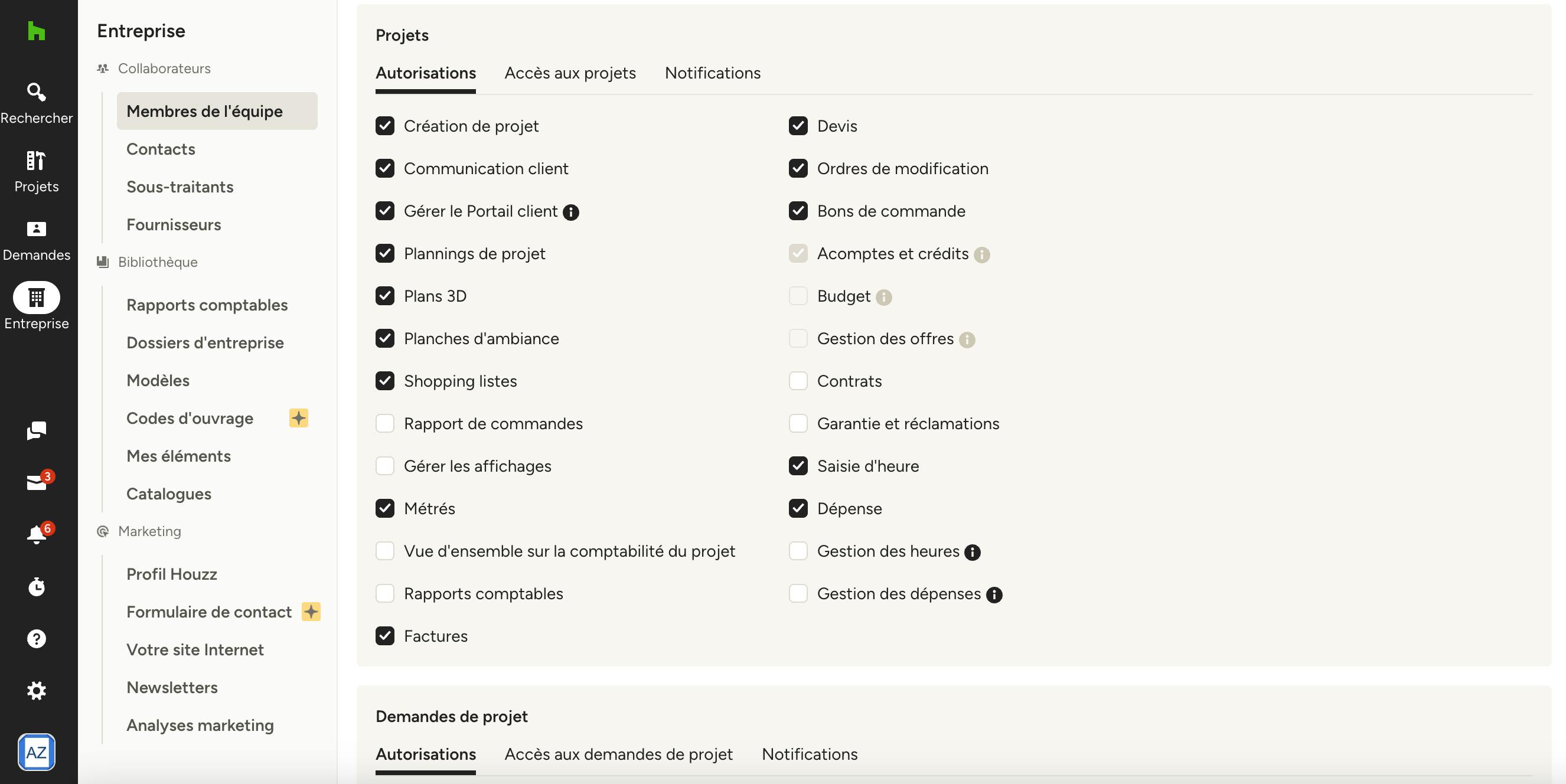The width and height of the screenshot is (1566, 784).
Task: Switch to the Accès aux projets tab
Action: pos(570,73)
